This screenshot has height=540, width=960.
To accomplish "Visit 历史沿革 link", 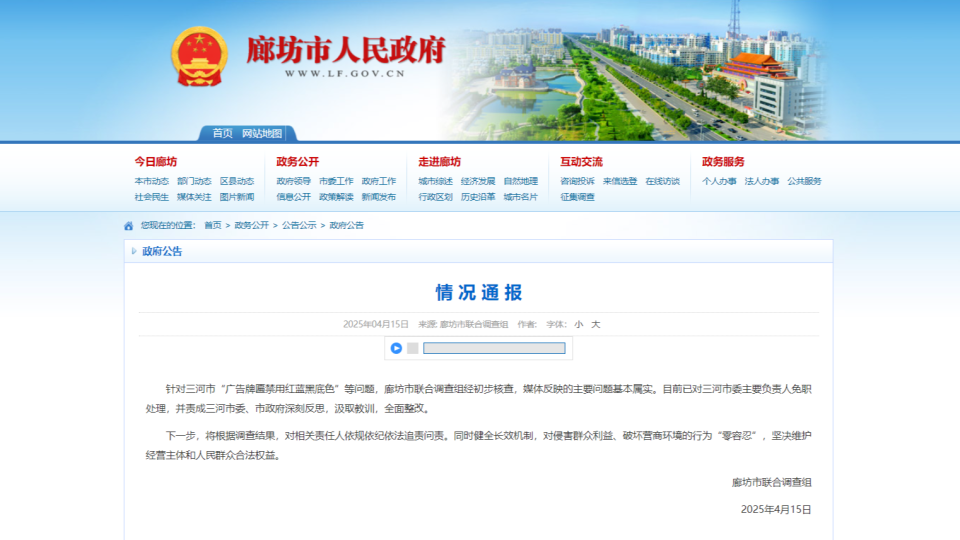I will [x=478, y=197].
